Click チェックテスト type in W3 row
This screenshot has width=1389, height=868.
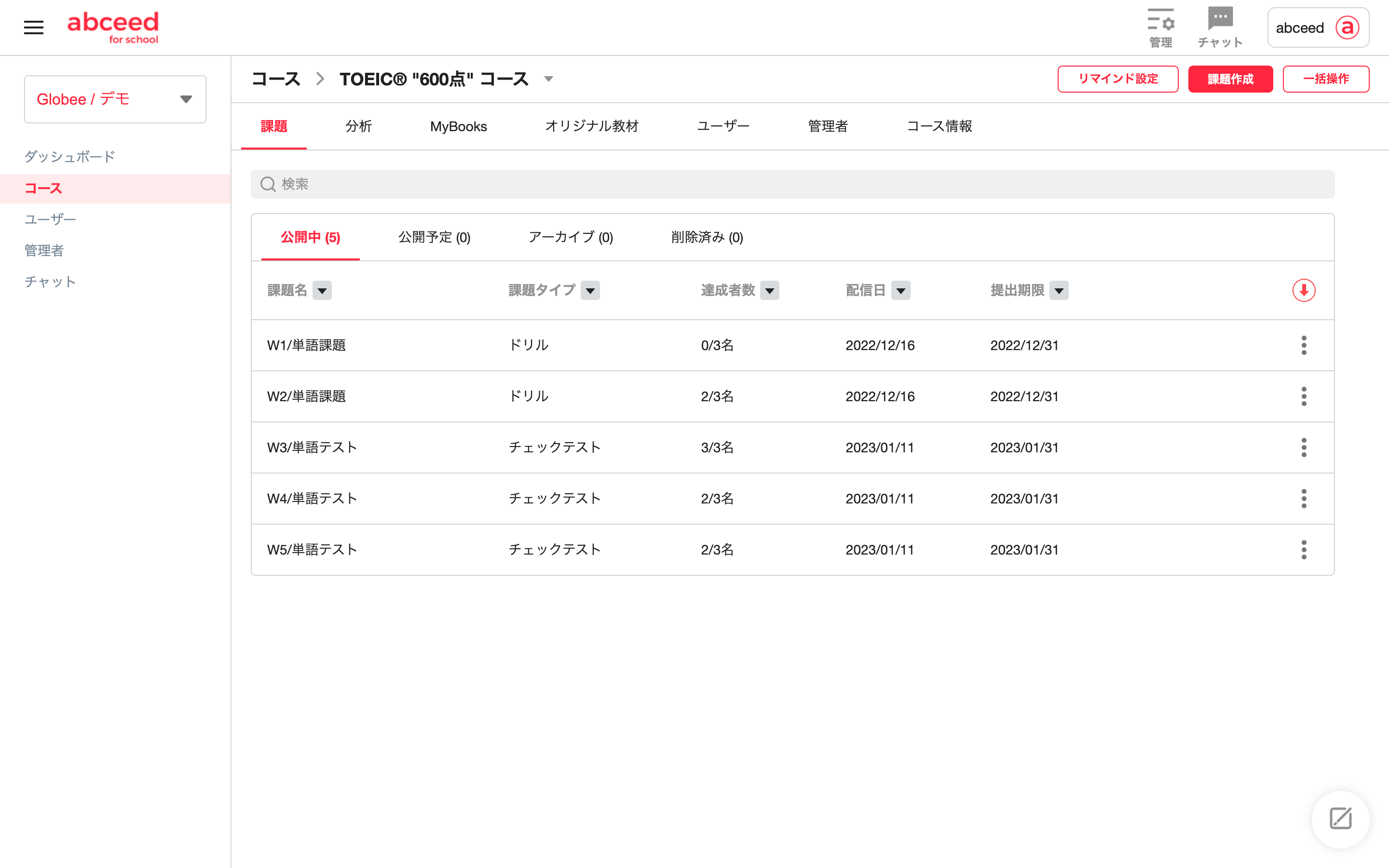(x=555, y=447)
